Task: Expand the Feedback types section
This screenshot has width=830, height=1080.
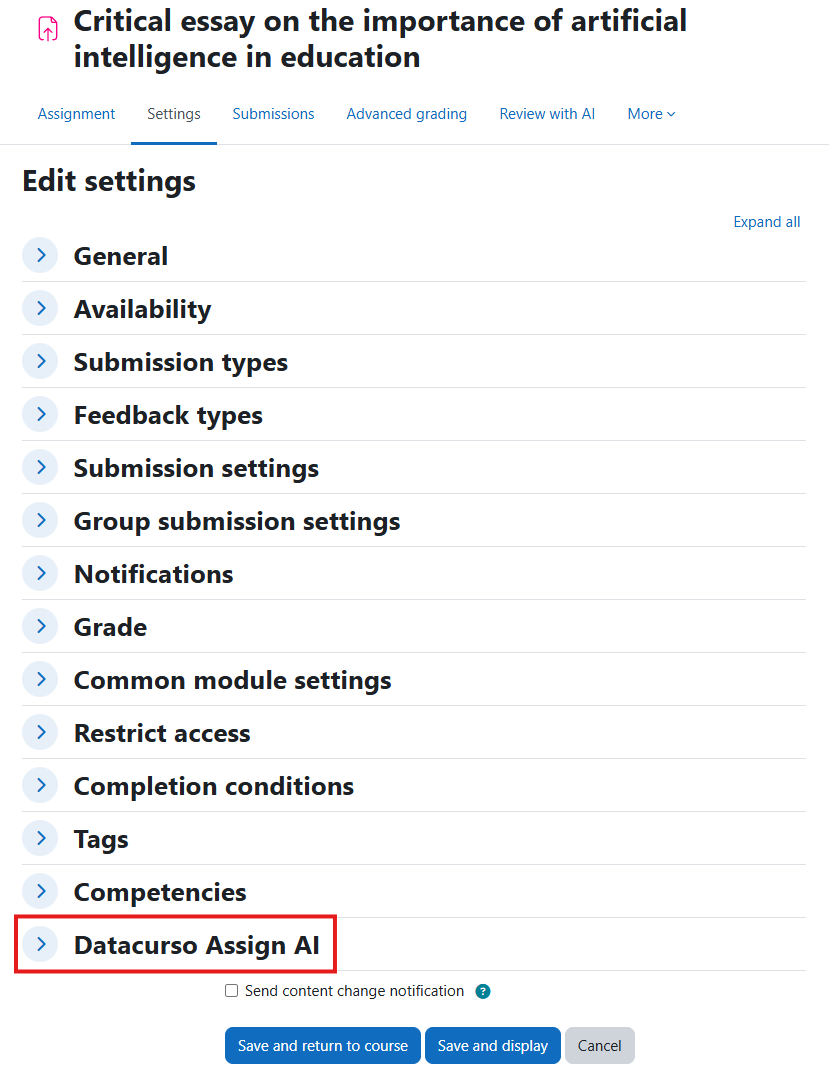Action: coord(39,414)
